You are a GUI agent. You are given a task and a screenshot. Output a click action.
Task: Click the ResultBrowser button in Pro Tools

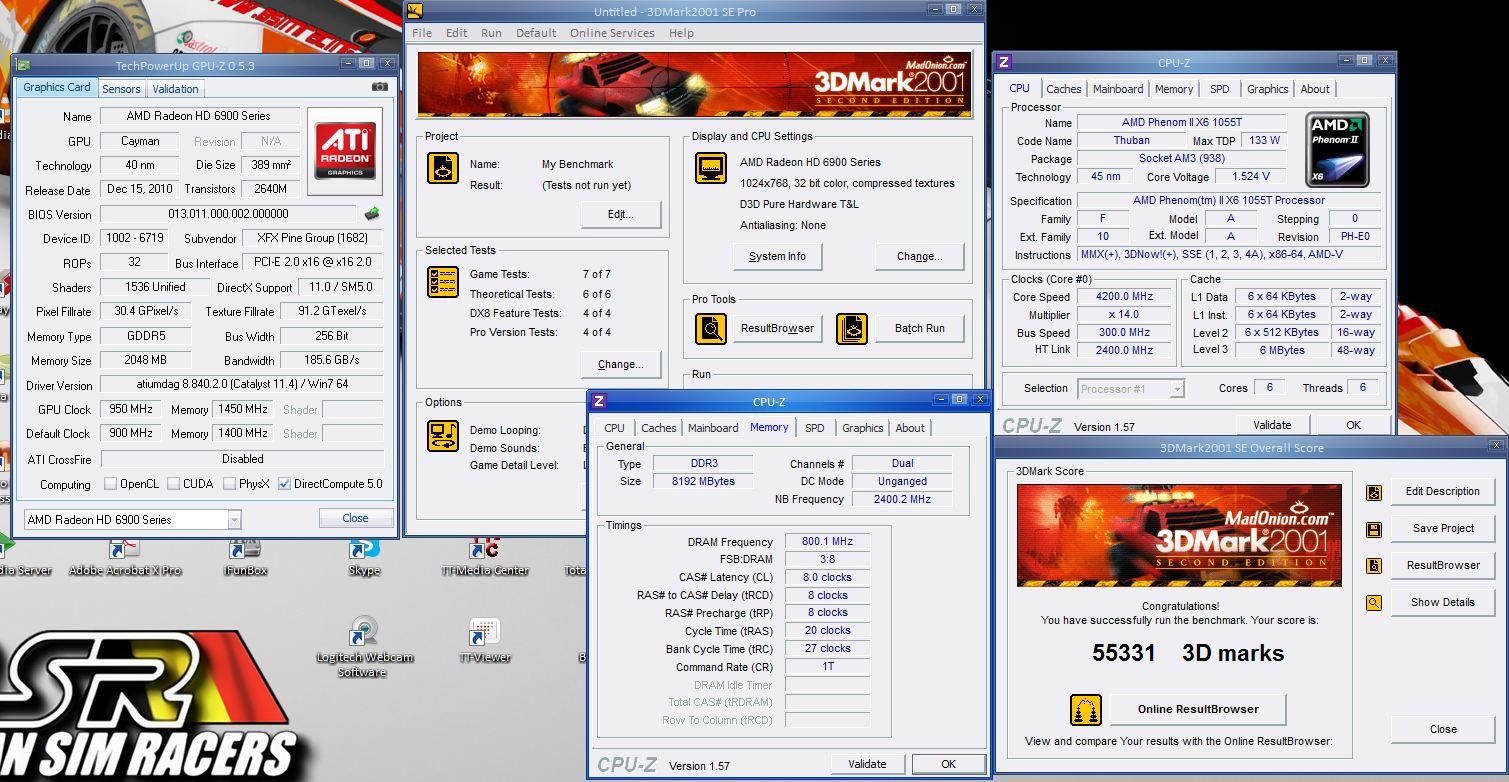tap(778, 328)
